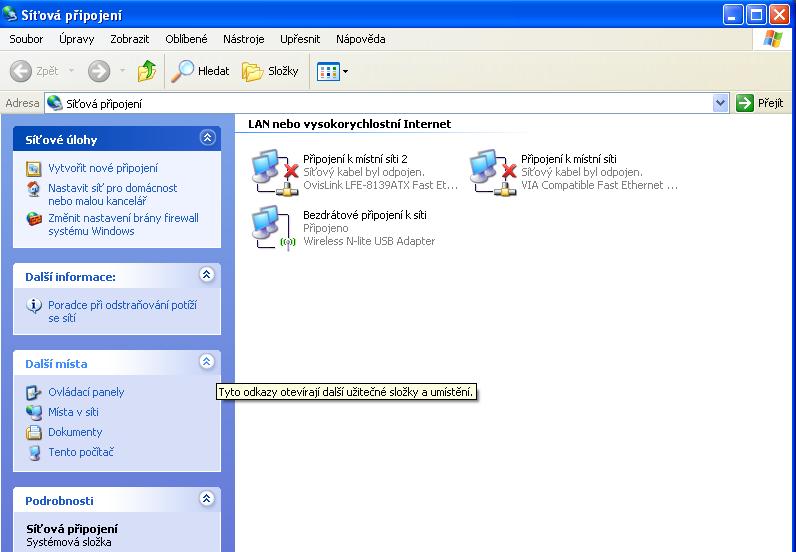
Task: Open the Dokumenty link
Action: pos(75,432)
